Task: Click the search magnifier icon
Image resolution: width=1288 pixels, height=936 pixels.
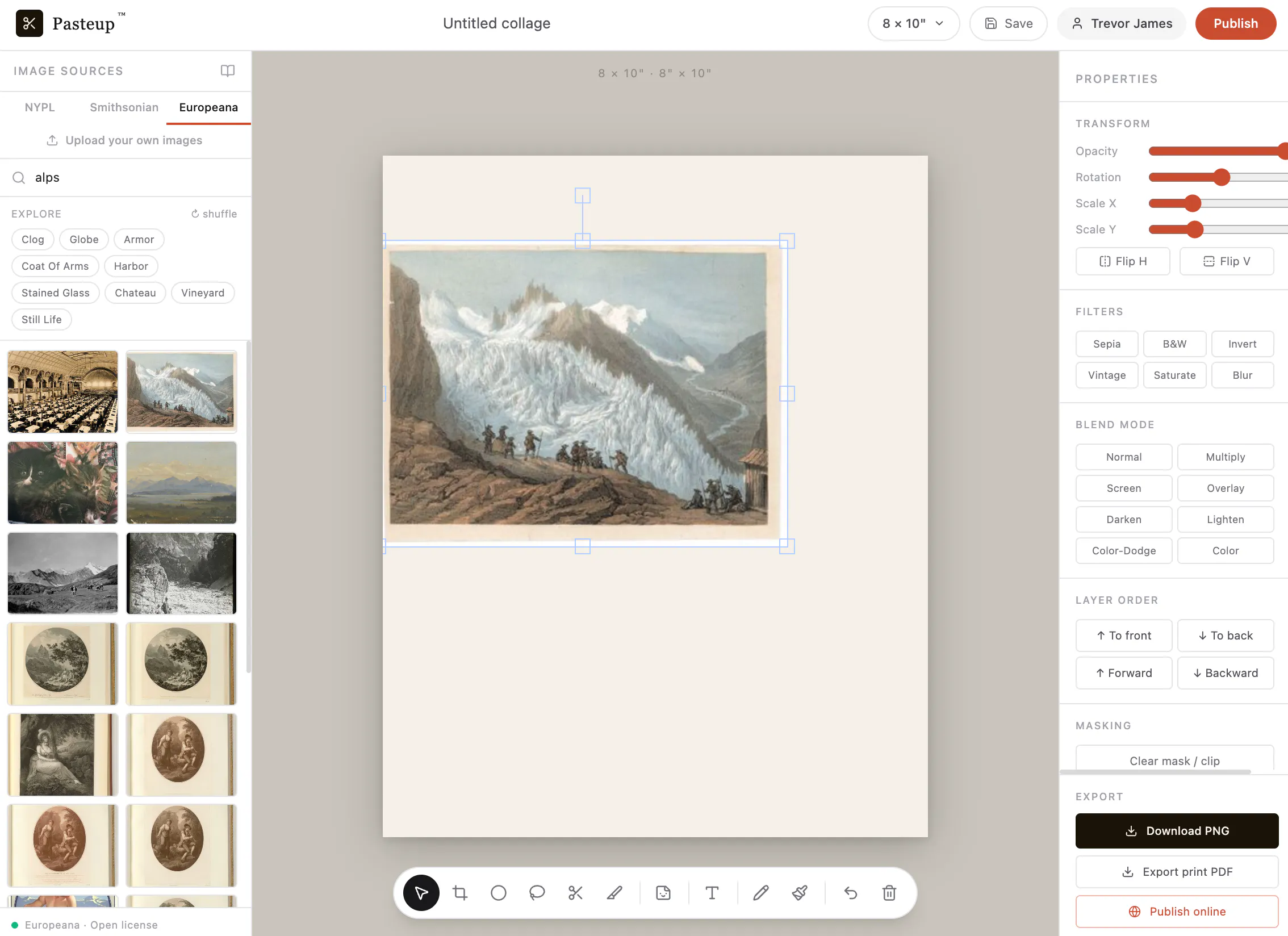Action: coord(19,178)
